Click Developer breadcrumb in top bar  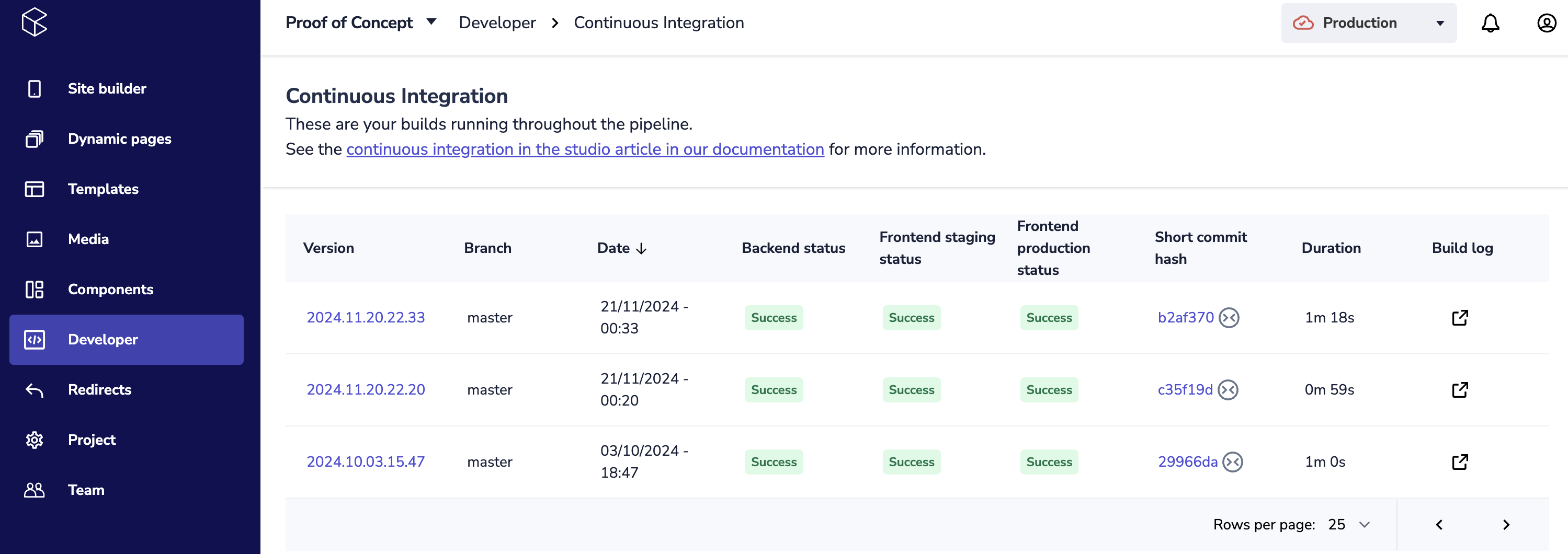pyautogui.click(x=497, y=23)
